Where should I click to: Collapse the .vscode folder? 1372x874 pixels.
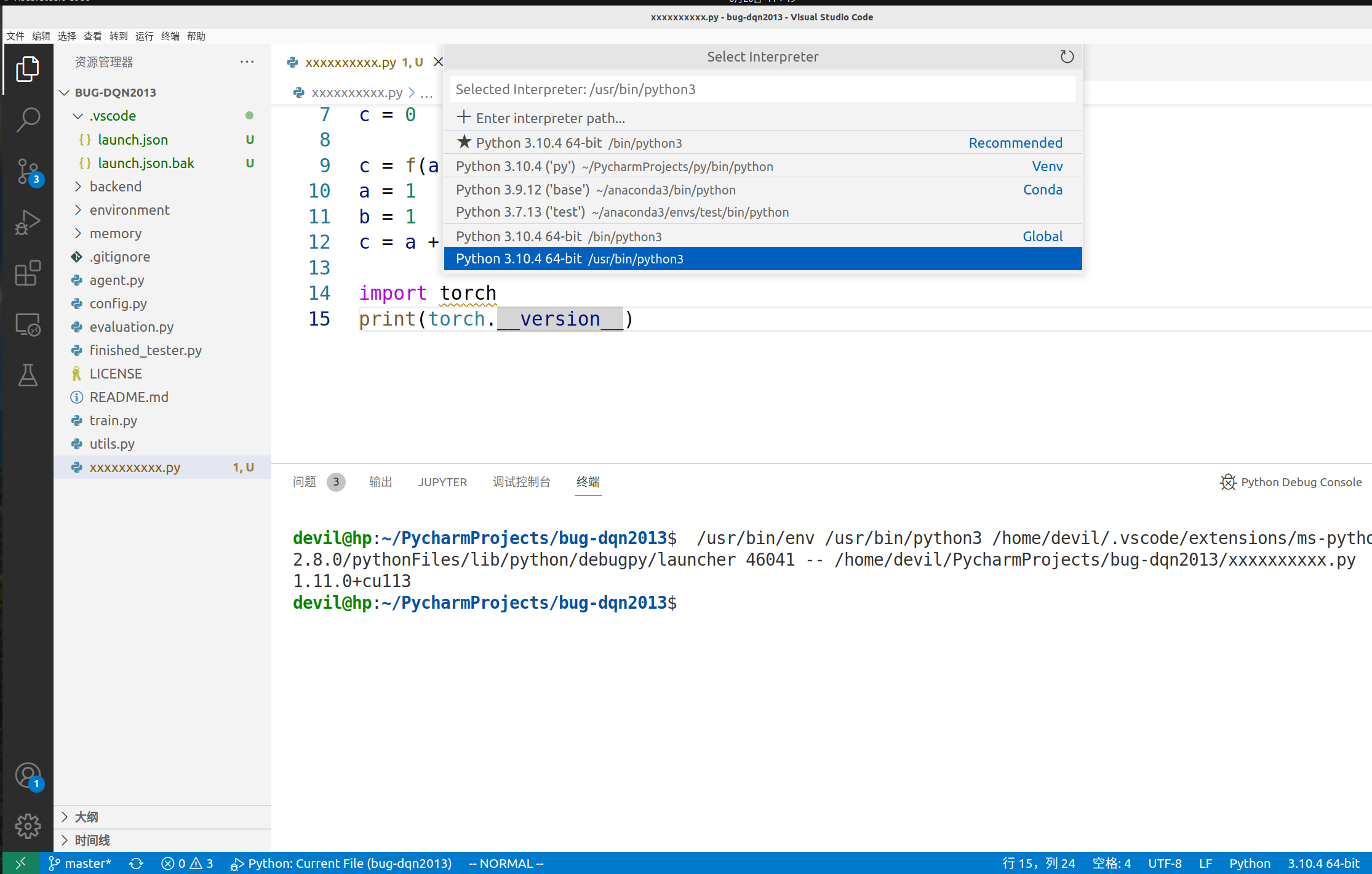(78, 116)
